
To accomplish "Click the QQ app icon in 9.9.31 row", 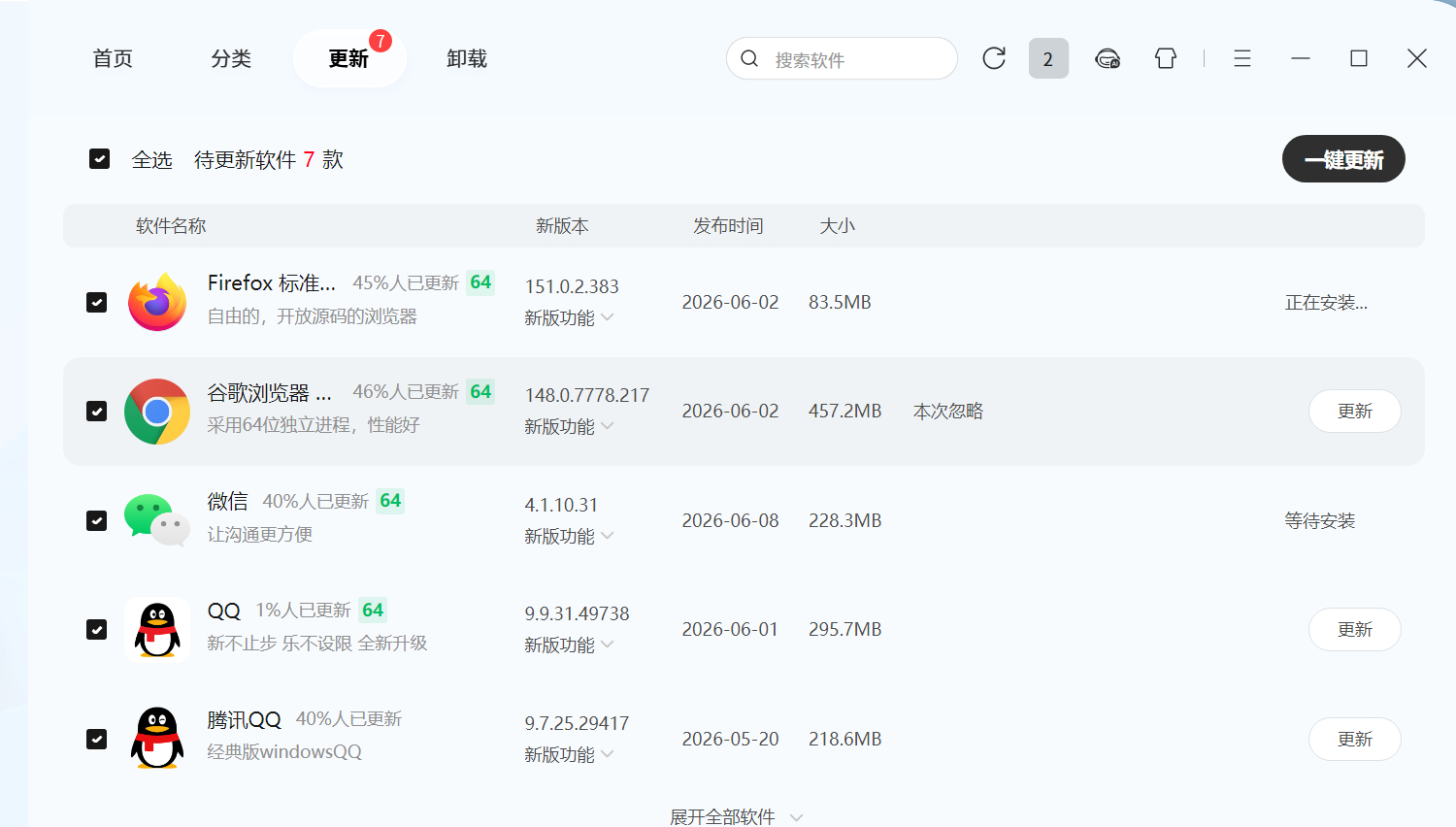I will (157, 630).
